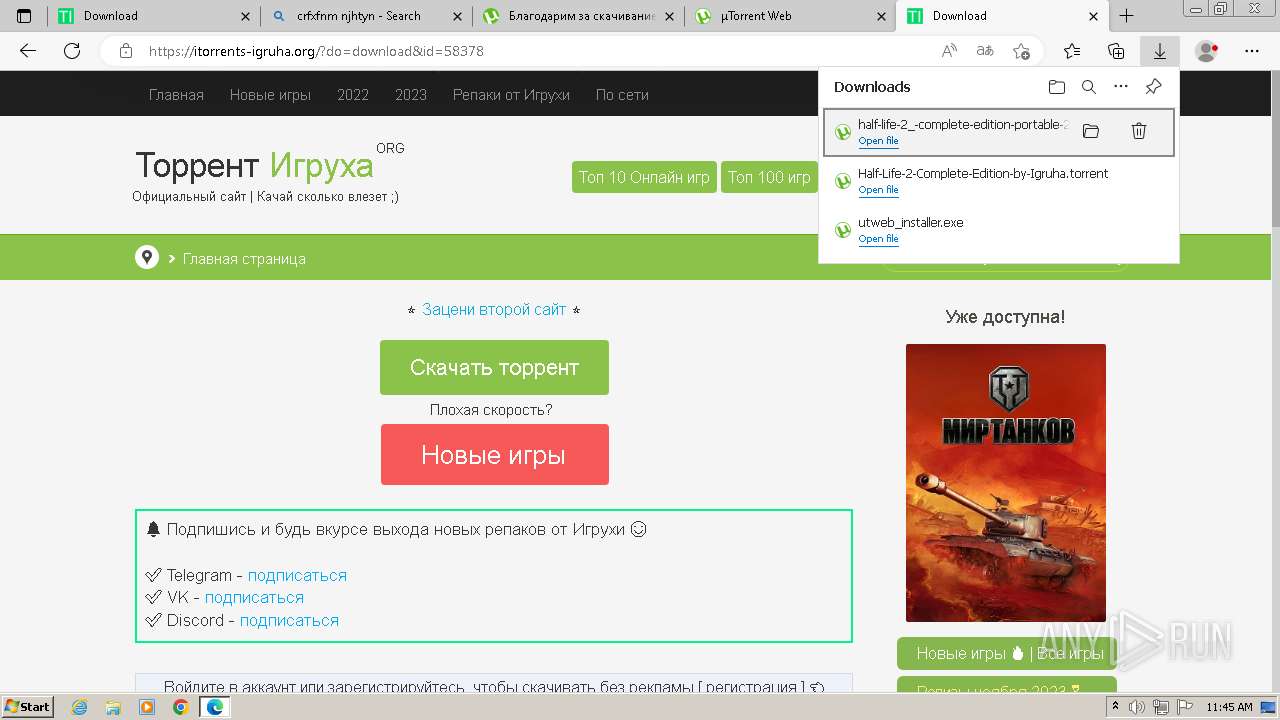Delete the half-life-2 portable download
The width and height of the screenshot is (1280, 720).
coord(1138,131)
